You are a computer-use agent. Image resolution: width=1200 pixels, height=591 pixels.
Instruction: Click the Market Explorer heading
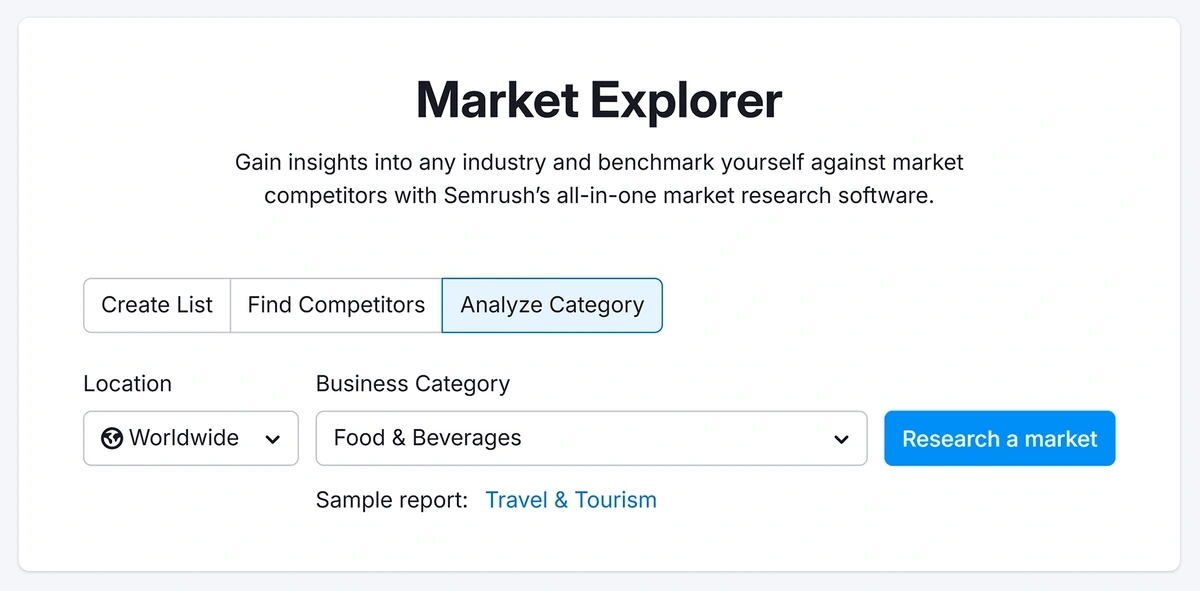tap(599, 100)
